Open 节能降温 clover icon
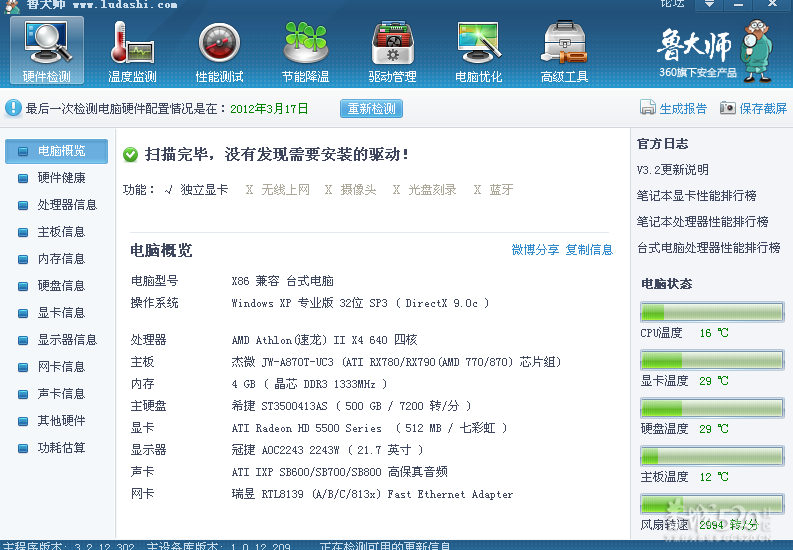793x550 pixels. point(305,51)
